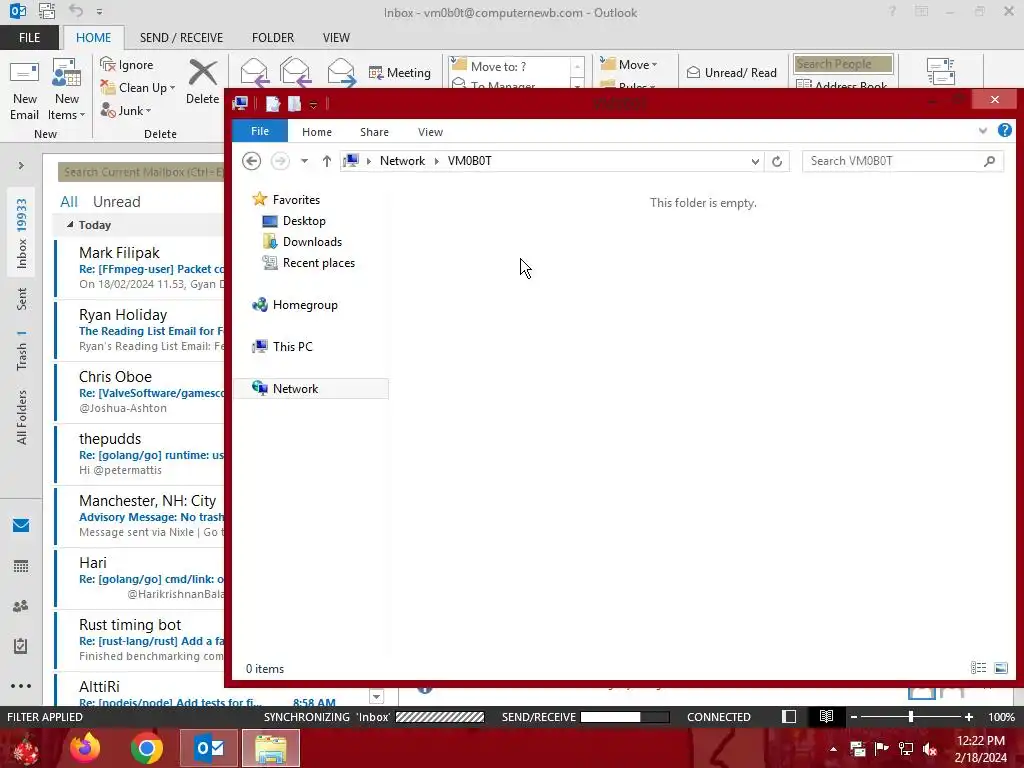Click Search Current Mailbox field
This screenshot has height=768, width=1024.
click(141, 172)
